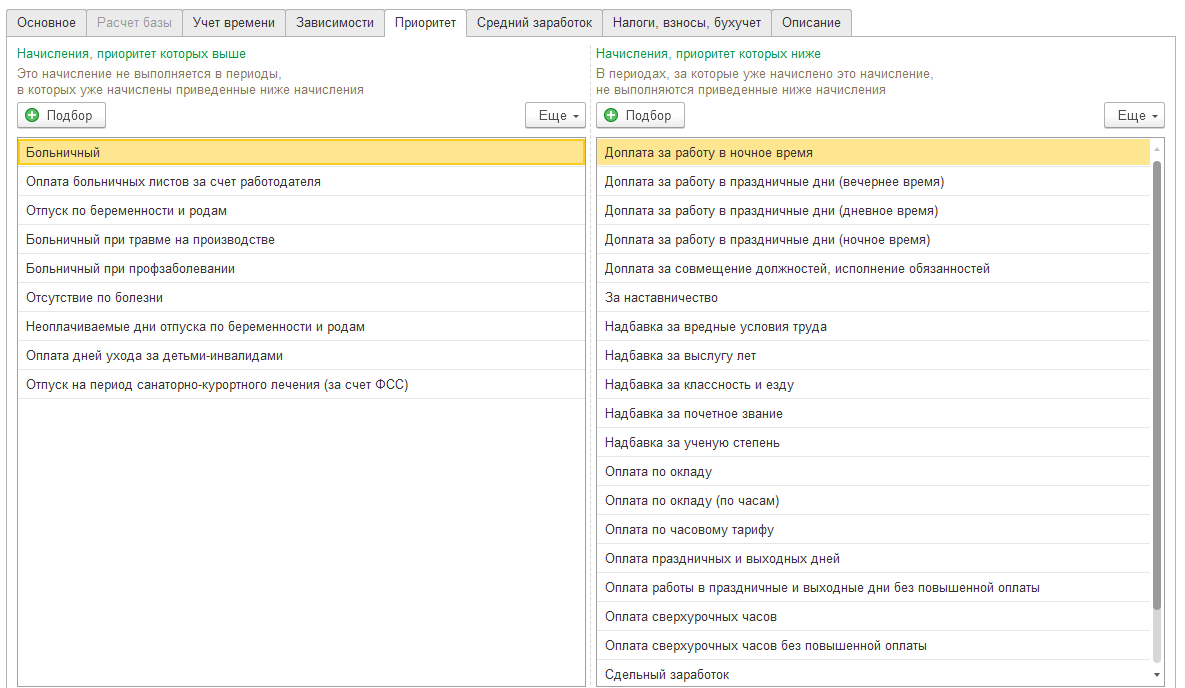The height and width of the screenshot is (688, 1185).
Task: Click the scroll down arrow in right list
Action: coord(1157,676)
